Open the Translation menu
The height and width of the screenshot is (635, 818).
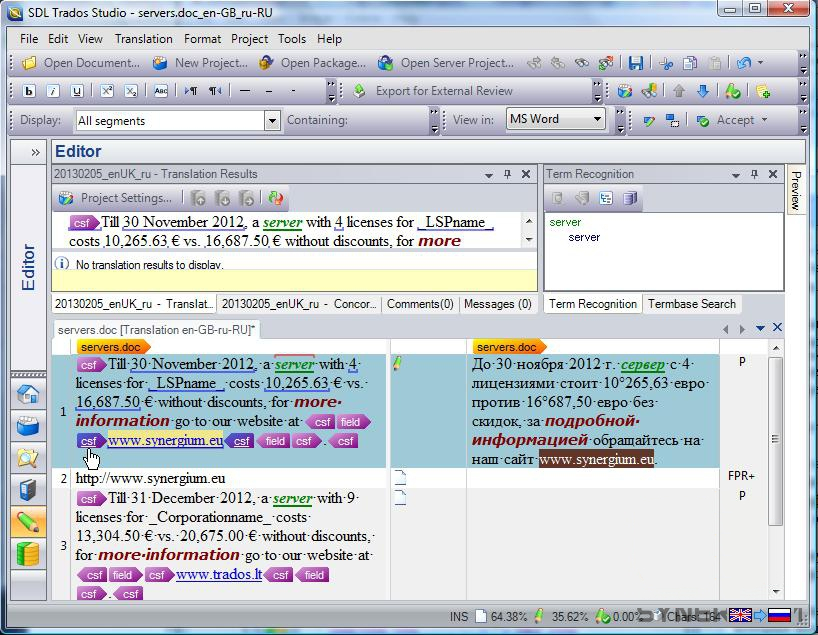(143, 39)
